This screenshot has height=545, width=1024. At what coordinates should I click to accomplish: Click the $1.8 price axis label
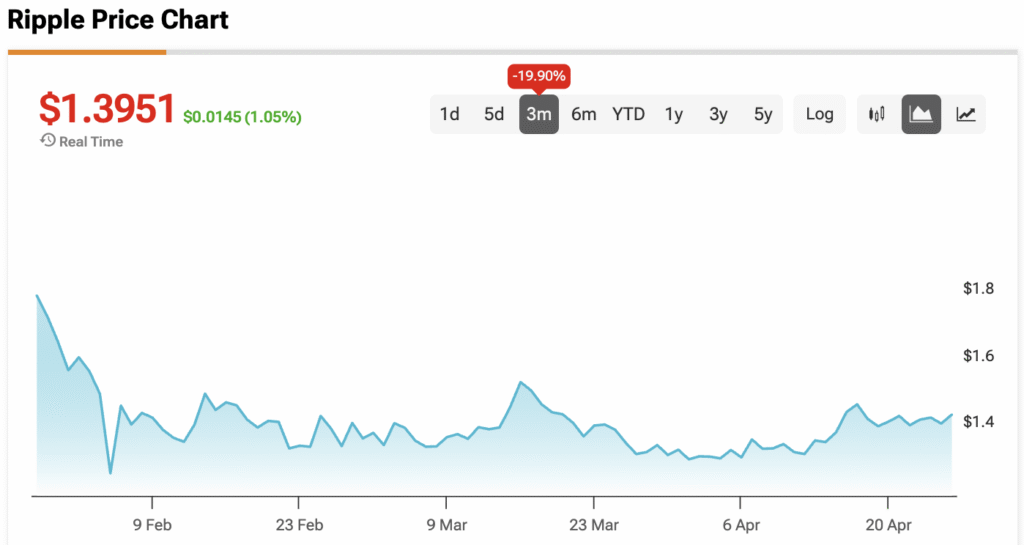(x=978, y=289)
